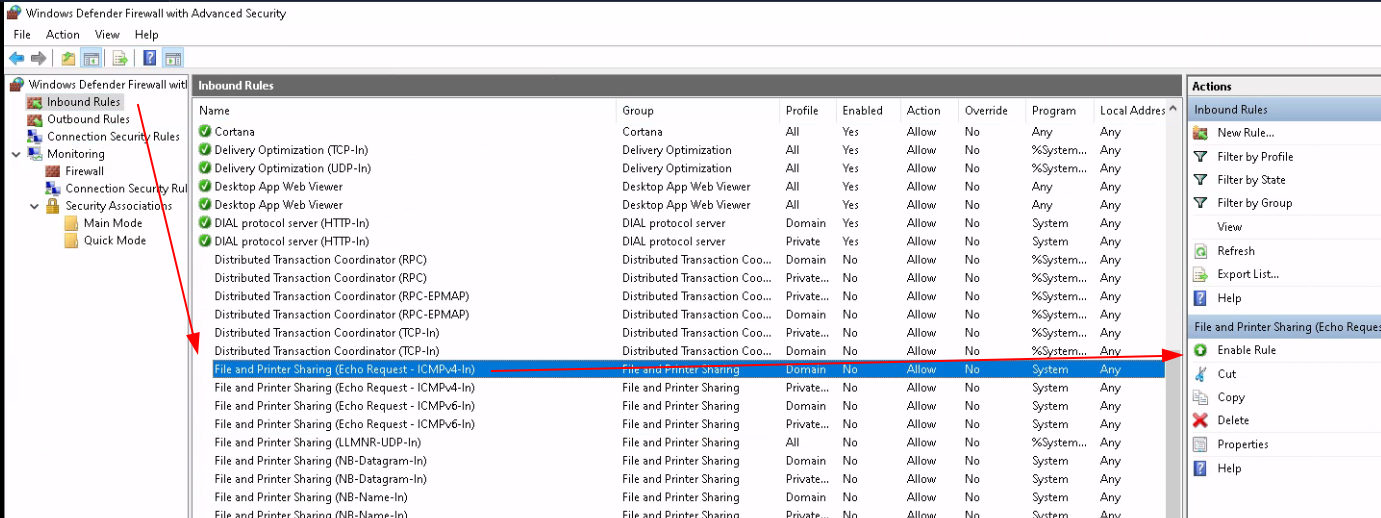Click the Export List icon in Actions pane
Image resolution: width=1381 pixels, height=518 pixels.
[x=1200, y=274]
